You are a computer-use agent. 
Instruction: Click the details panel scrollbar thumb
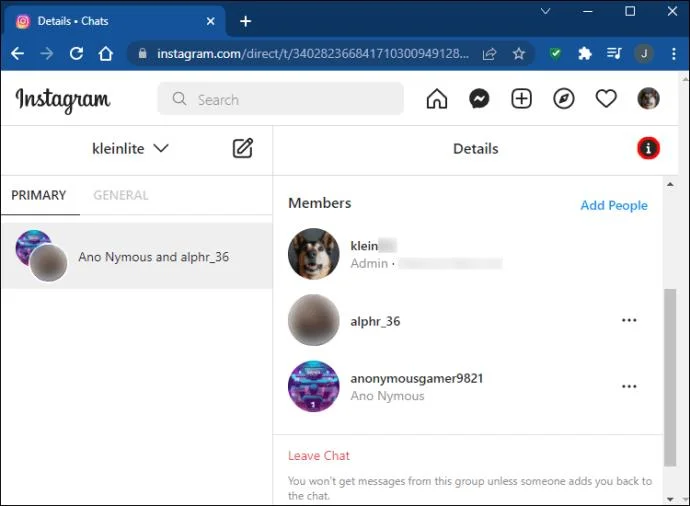point(670,377)
